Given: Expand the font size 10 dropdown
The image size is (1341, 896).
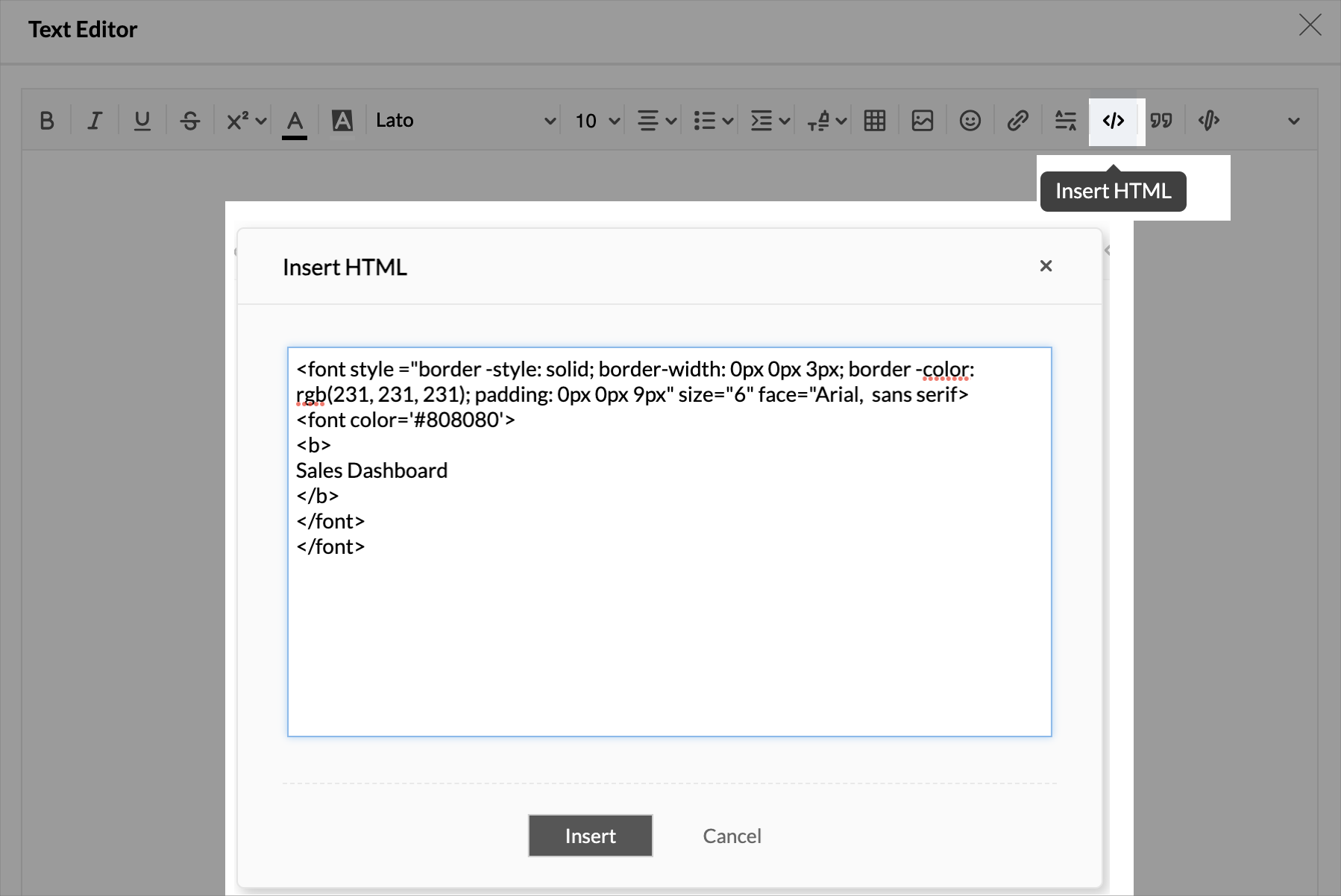Looking at the screenshot, I should pyautogui.click(x=597, y=121).
